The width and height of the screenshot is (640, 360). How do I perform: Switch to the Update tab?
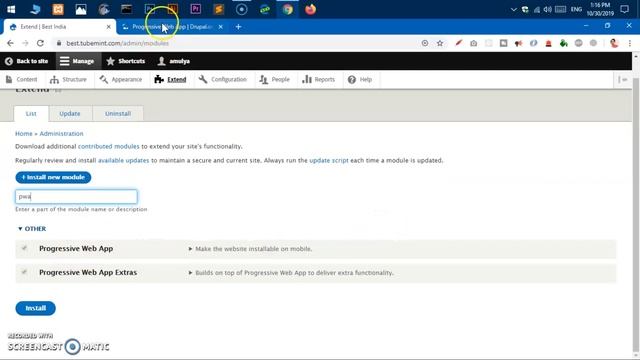pos(70,113)
